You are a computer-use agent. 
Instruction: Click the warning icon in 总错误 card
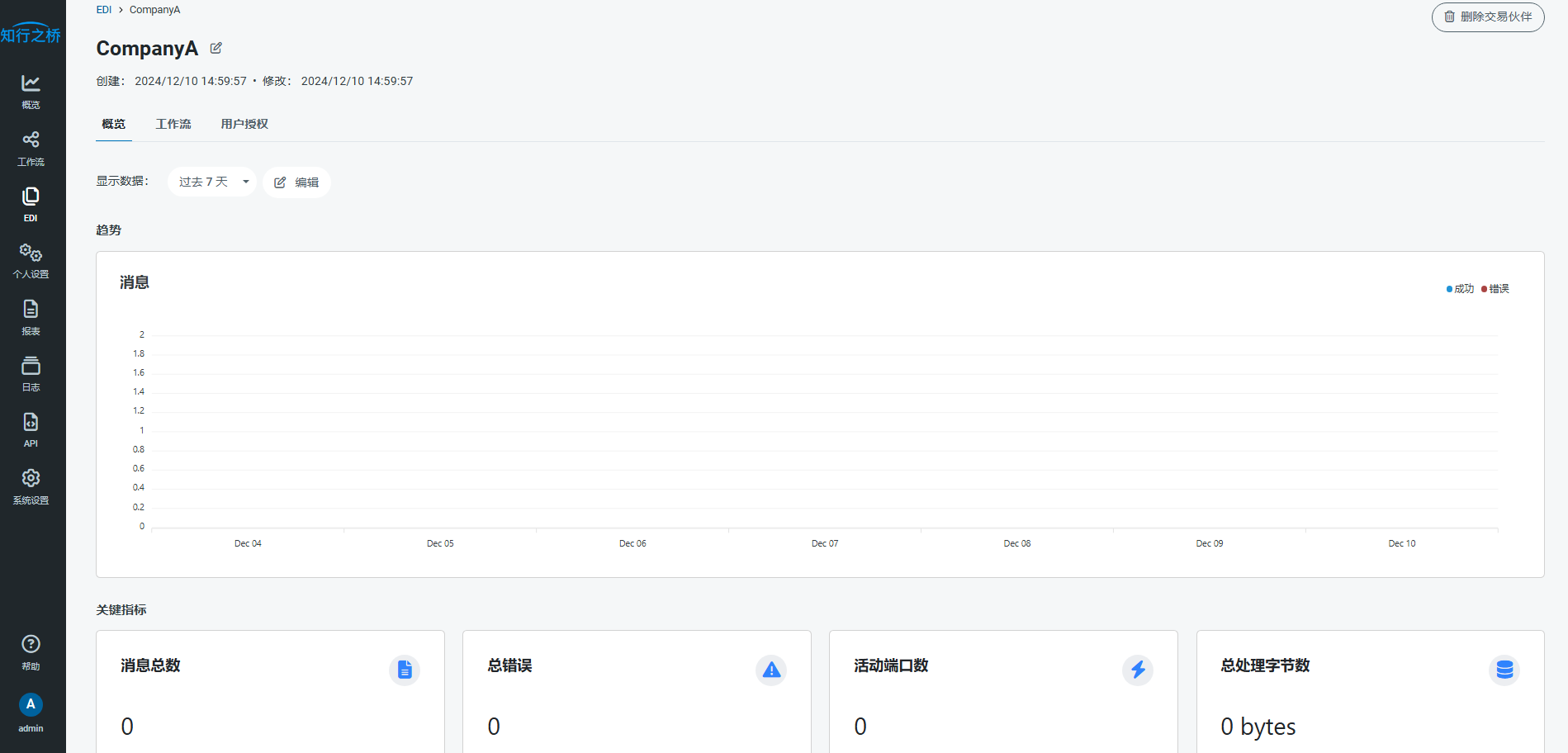[x=771, y=670]
